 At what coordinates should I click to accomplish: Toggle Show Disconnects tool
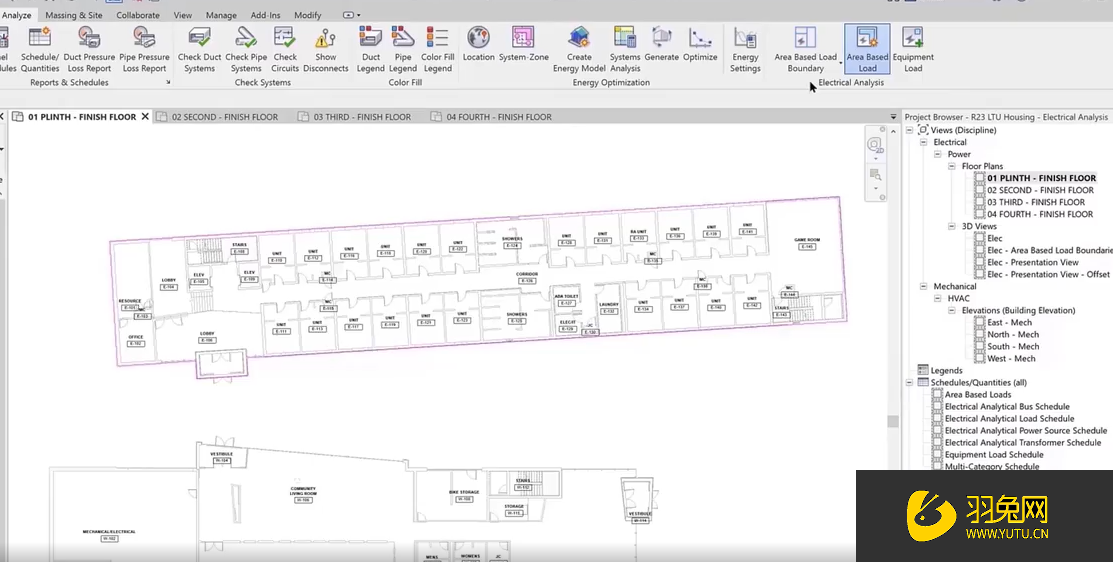(326, 49)
